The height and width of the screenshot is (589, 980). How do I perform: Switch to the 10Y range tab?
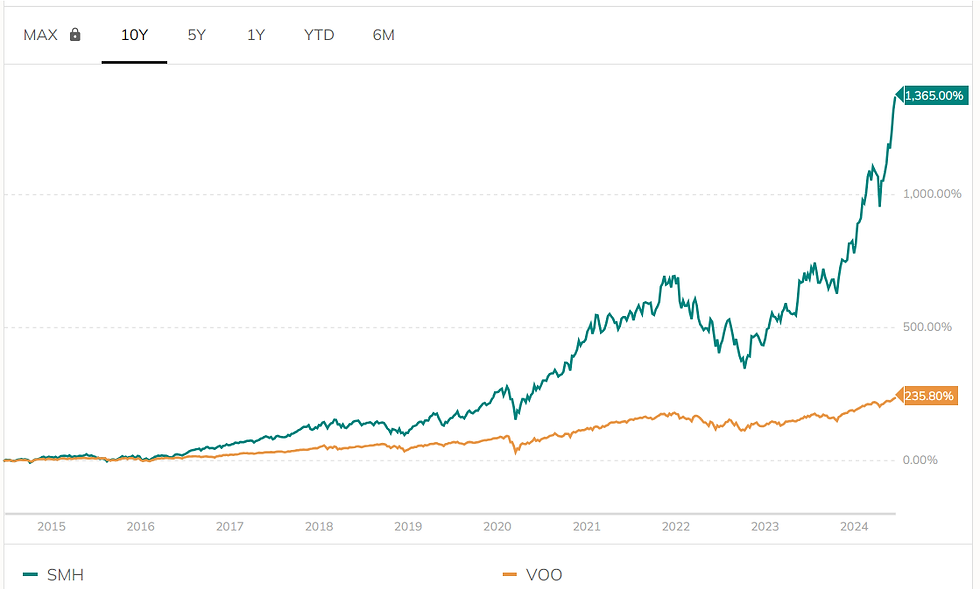[134, 35]
